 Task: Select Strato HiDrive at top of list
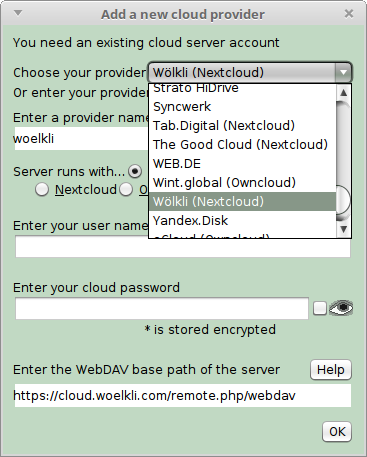(x=242, y=89)
